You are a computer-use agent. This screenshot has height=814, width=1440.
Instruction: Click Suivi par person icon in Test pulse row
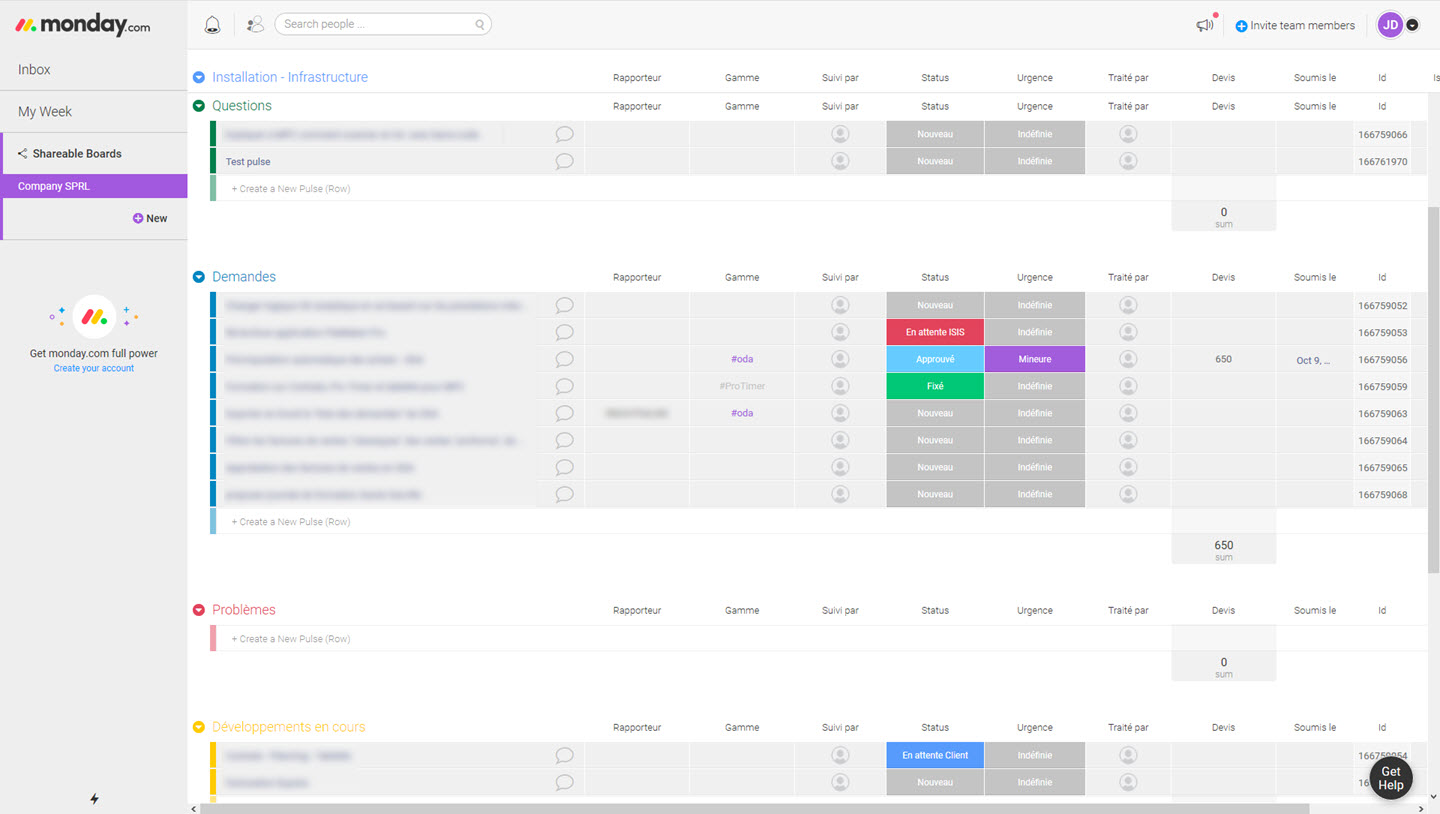coord(840,161)
